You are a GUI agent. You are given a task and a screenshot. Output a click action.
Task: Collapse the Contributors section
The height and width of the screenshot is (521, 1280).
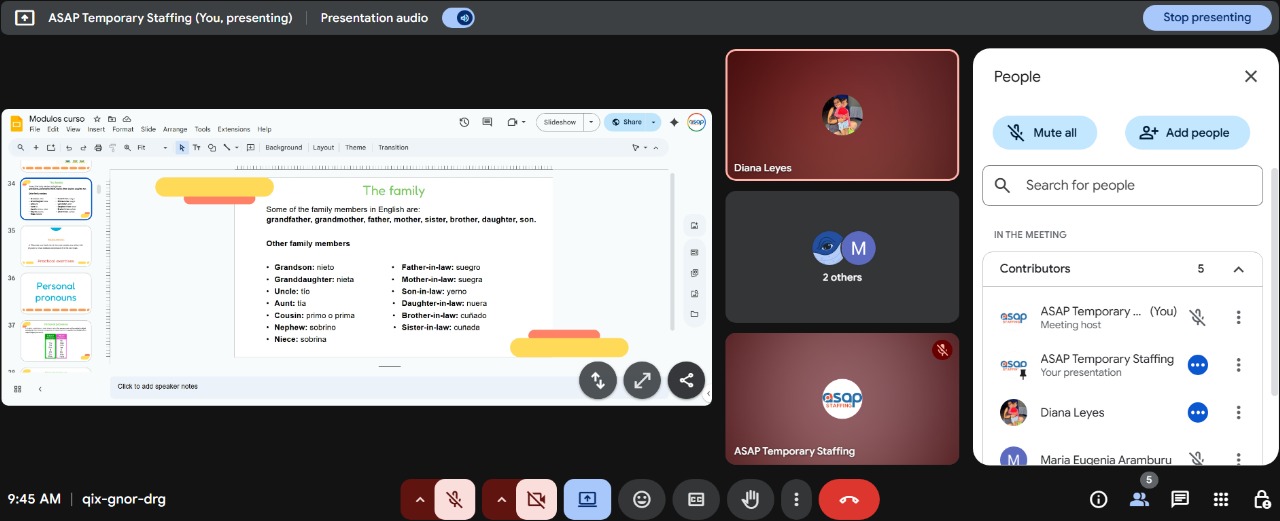pyautogui.click(x=1238, y=269)
